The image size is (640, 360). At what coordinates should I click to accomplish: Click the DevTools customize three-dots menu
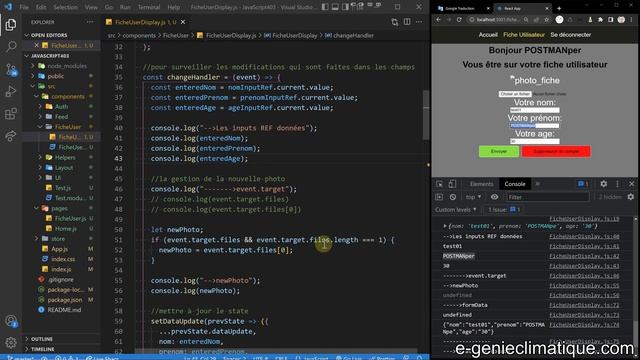pos(617,184)
